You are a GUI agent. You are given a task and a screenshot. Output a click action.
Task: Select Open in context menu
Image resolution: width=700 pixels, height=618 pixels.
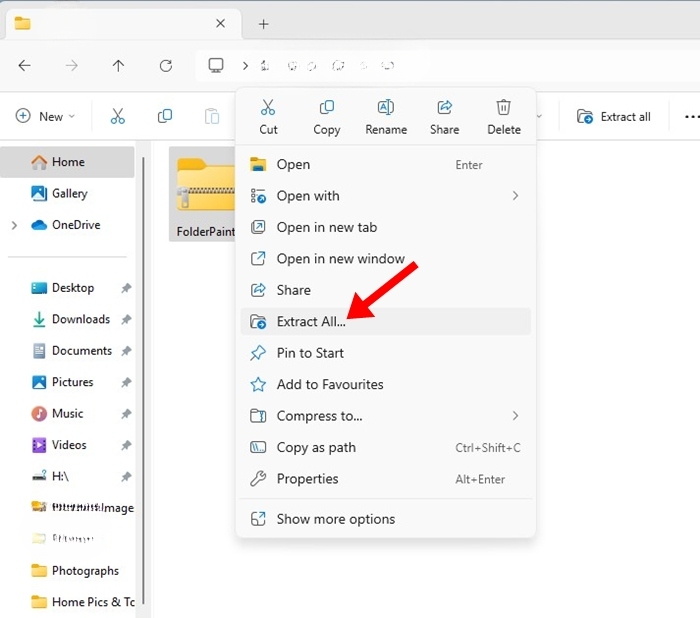[386, 165]
